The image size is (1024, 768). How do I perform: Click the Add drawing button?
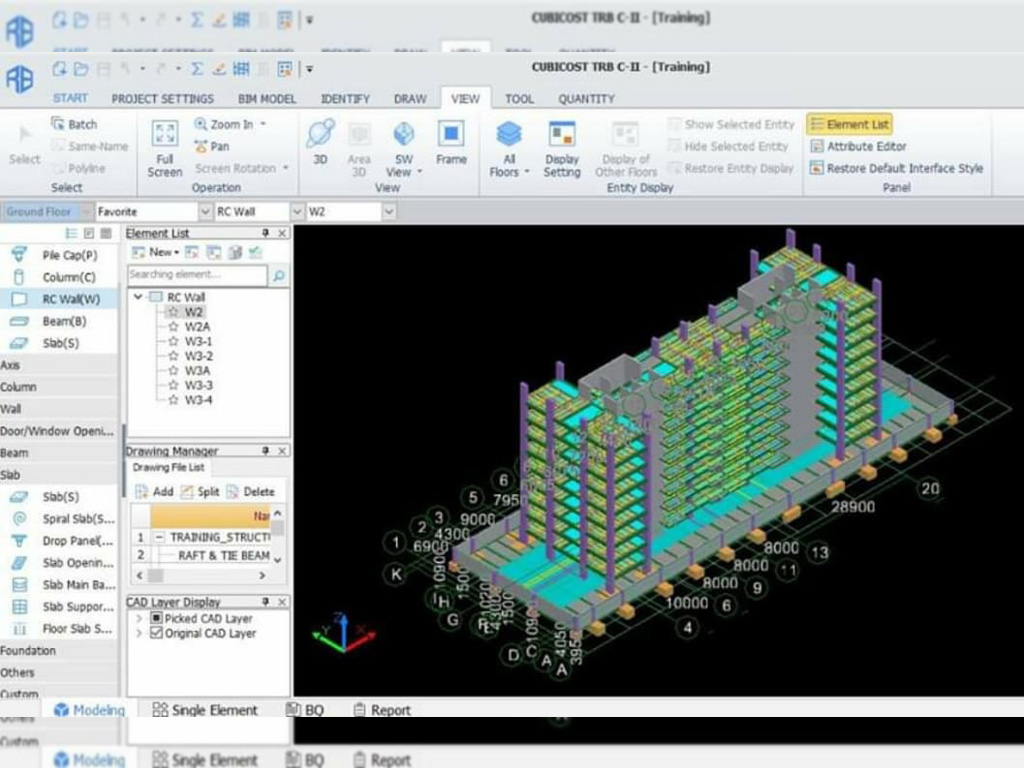154,492
